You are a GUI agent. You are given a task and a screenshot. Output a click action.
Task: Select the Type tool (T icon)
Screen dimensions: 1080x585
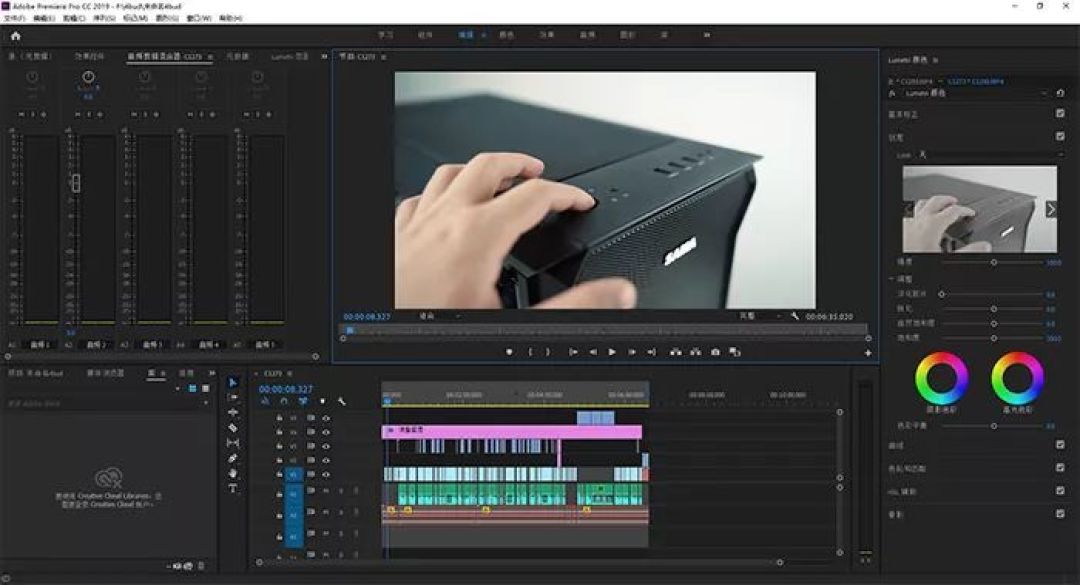[233, 489]
